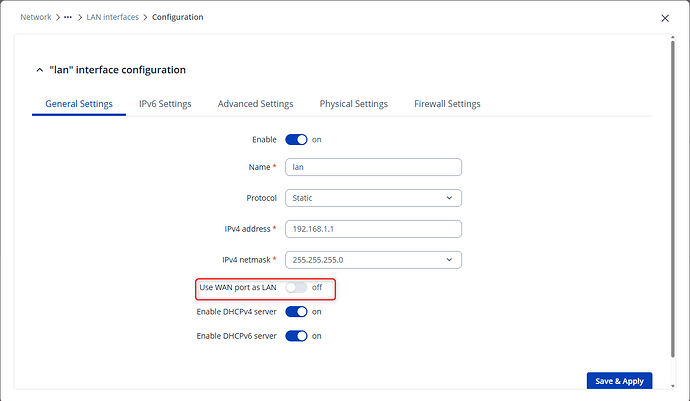Switch to the Physical Settings tab
Viewport: 690px width, 401px height.
pyautogui.click(x=353, y=104)
